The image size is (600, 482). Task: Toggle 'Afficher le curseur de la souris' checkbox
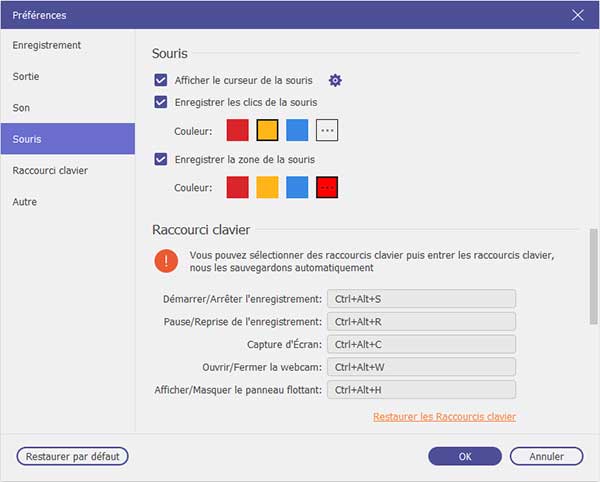[x=161, y=80]
